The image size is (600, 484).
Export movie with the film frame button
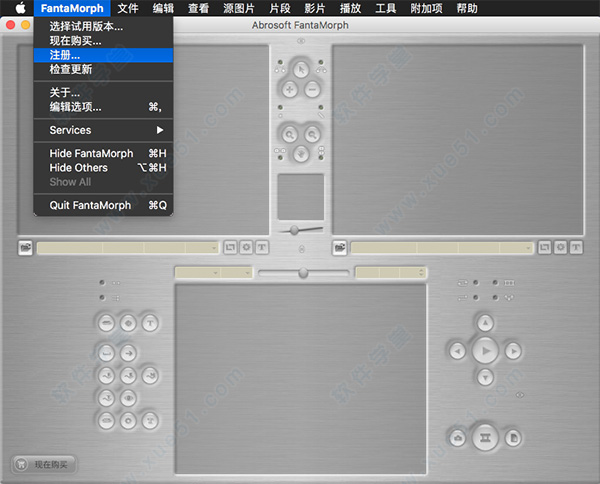[x=485, y=438]
